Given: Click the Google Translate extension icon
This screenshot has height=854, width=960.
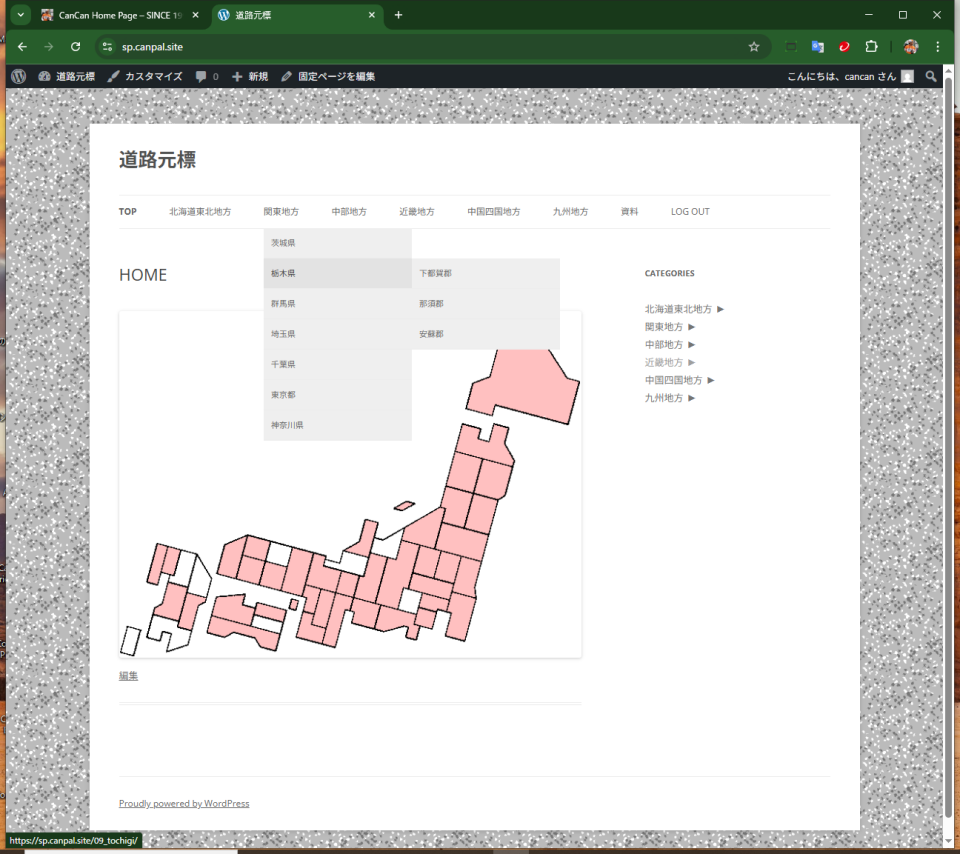Looking at the screenshot, I should (817, 46).
